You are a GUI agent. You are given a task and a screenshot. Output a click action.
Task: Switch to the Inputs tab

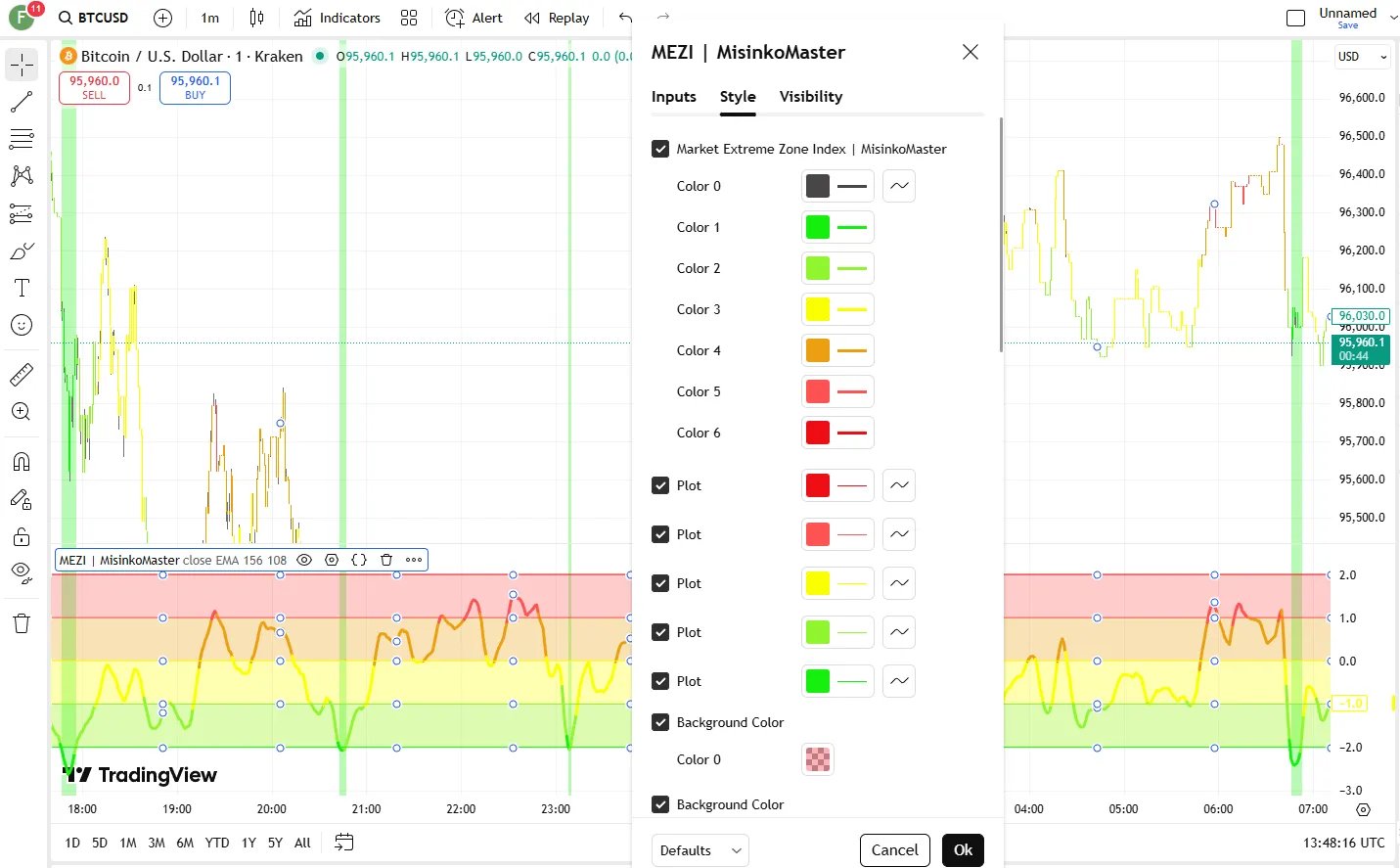click(x=673, y=96)
